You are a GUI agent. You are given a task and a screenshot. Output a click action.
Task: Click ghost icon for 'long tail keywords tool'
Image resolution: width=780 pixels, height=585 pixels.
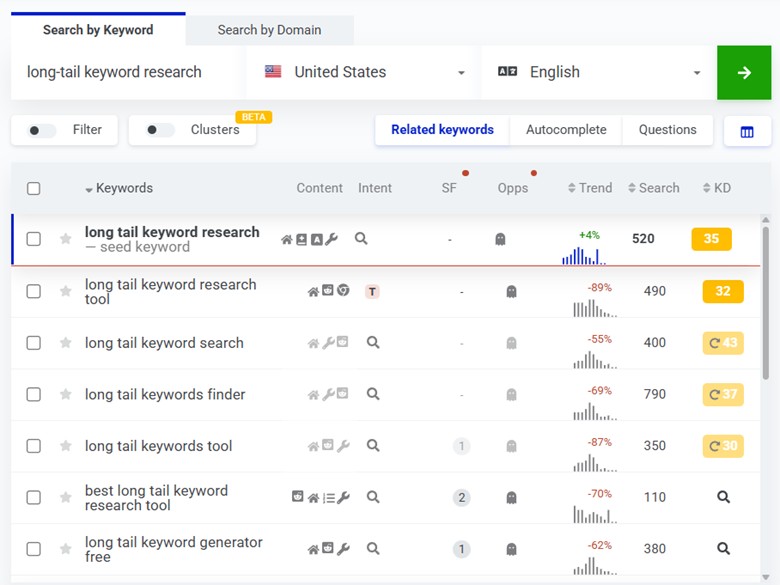tap(511, 446)
